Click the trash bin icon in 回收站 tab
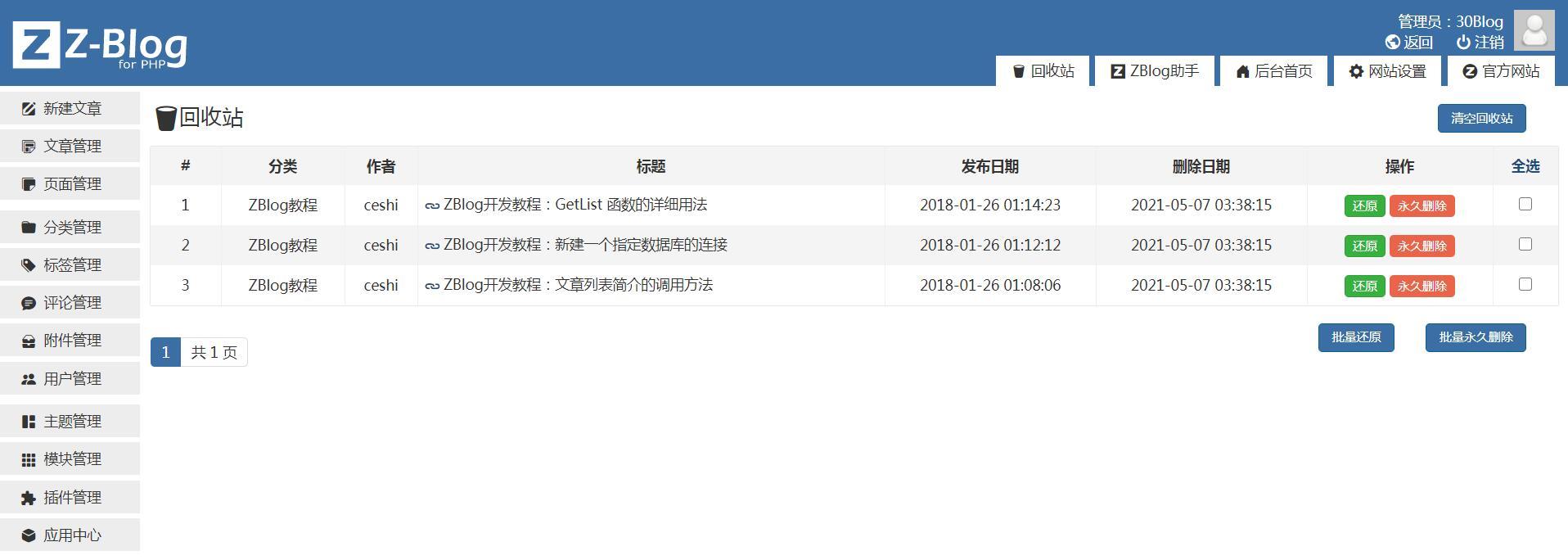The image size is (1568, 560). click(1019, 71)
